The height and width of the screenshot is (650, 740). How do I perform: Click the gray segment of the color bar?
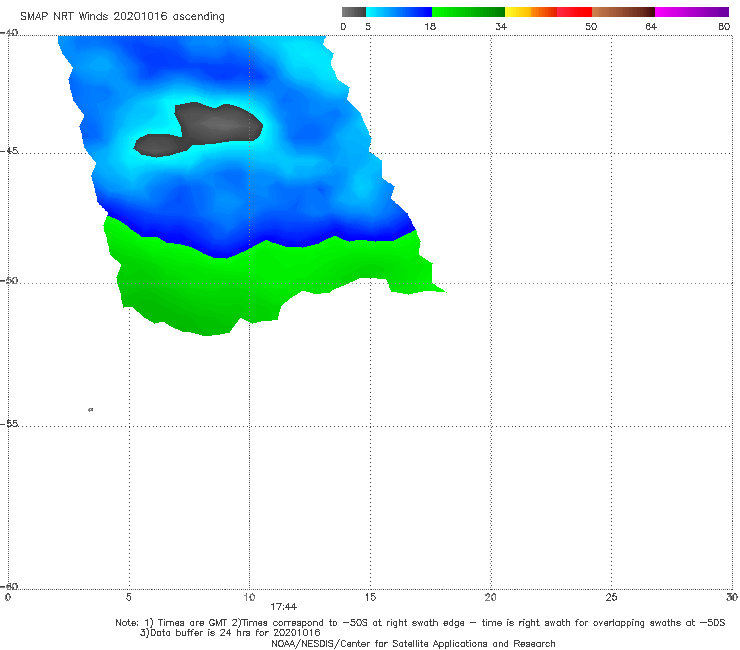[x=354, y=12]
